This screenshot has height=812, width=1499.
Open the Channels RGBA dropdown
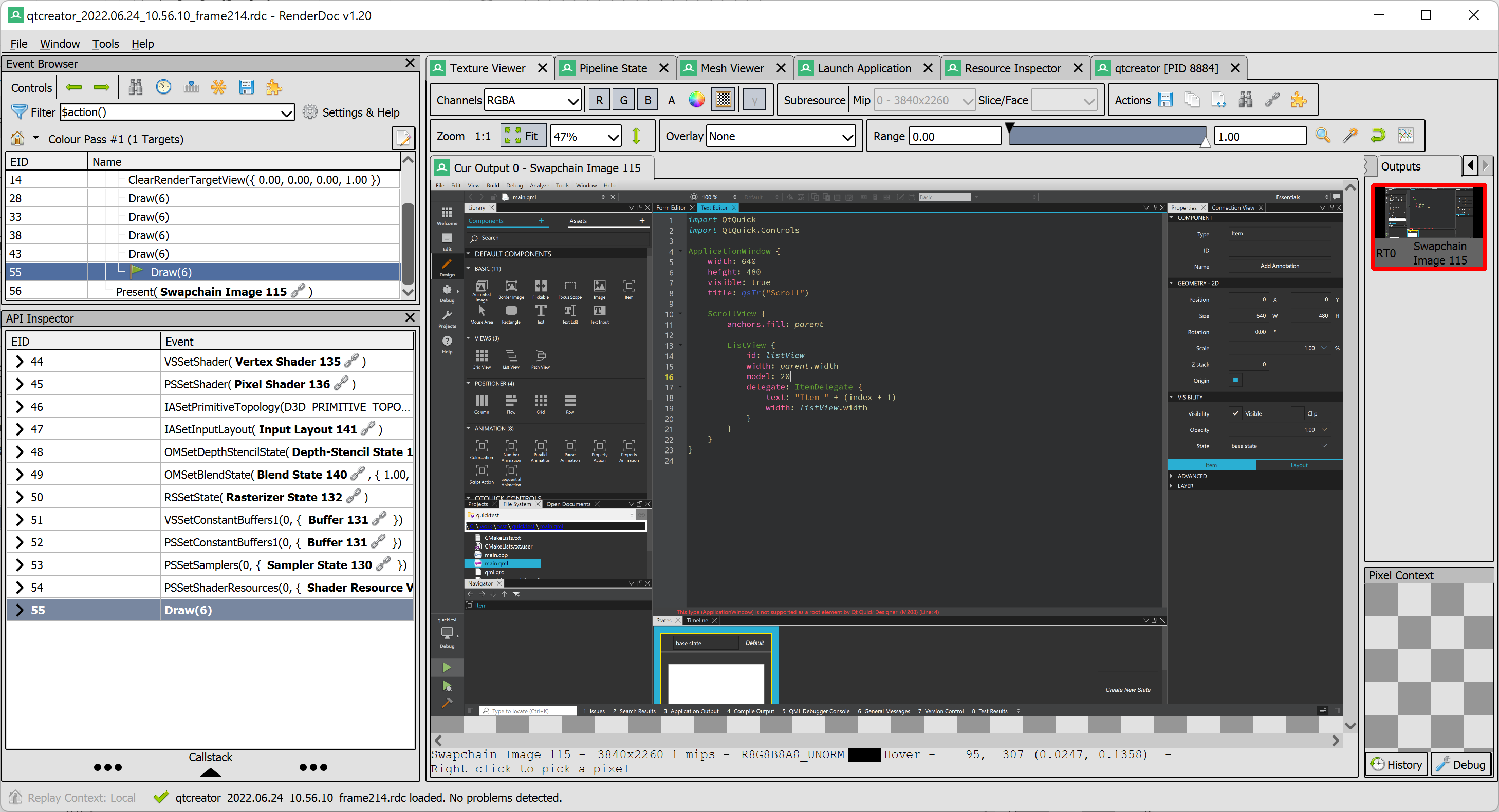tap(531, 99)
